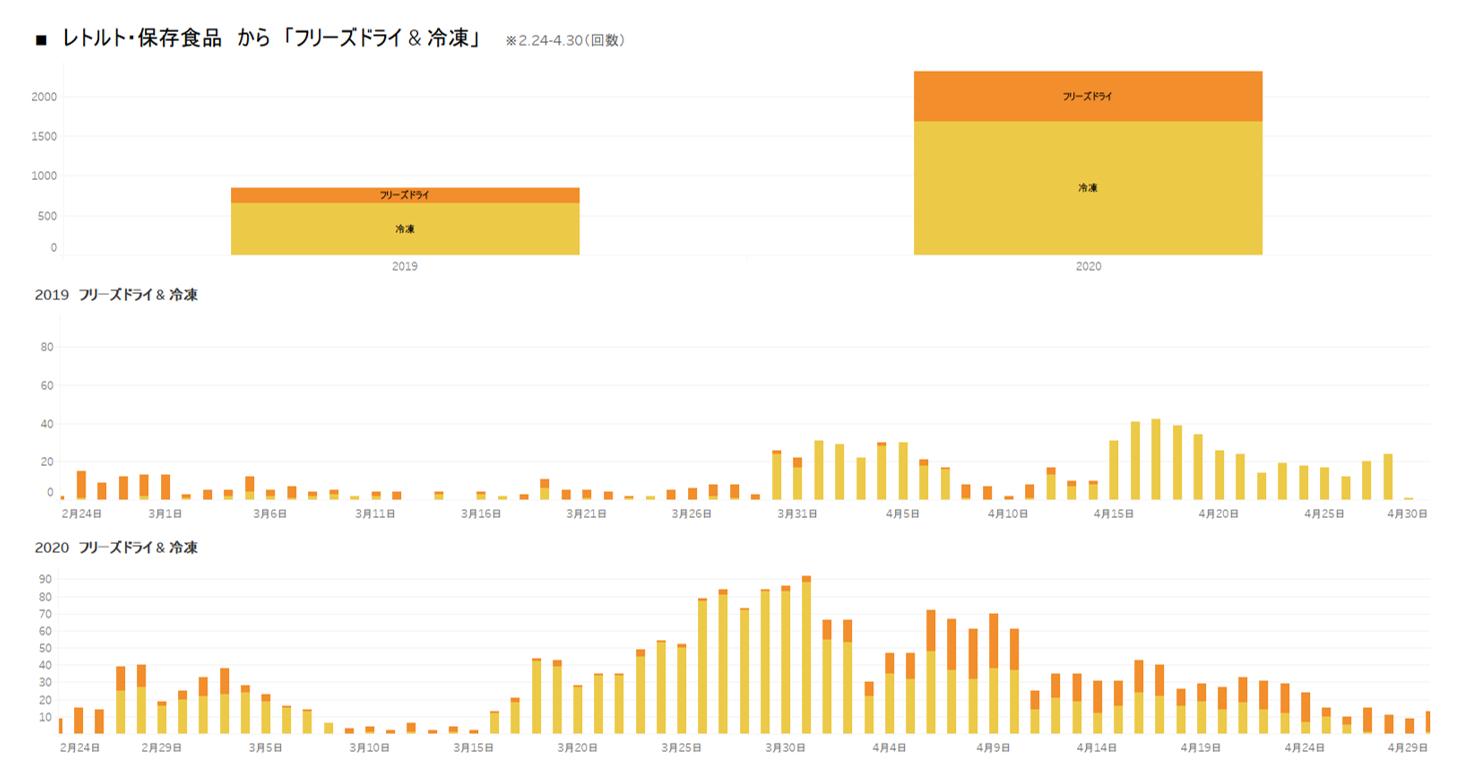Screen dimensions: 1463x780
Task: Click the 3月1日 date label
Action: pyautogui.click(x=165, y=514)
